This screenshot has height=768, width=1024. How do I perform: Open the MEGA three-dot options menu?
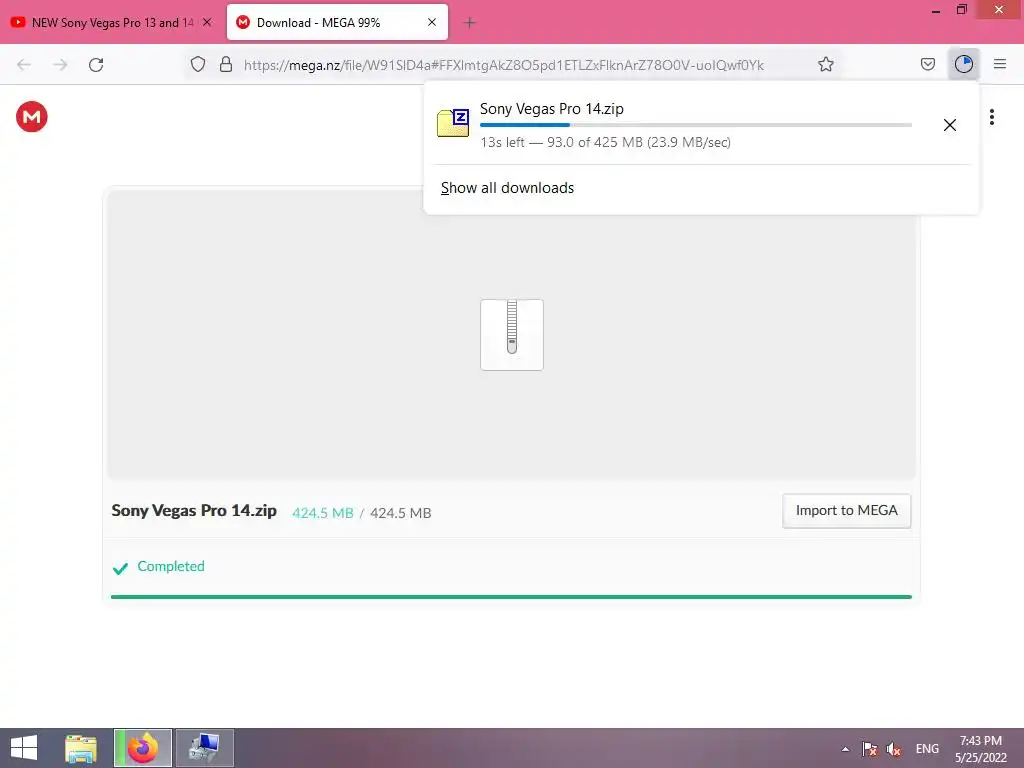(x=991, y=117)
